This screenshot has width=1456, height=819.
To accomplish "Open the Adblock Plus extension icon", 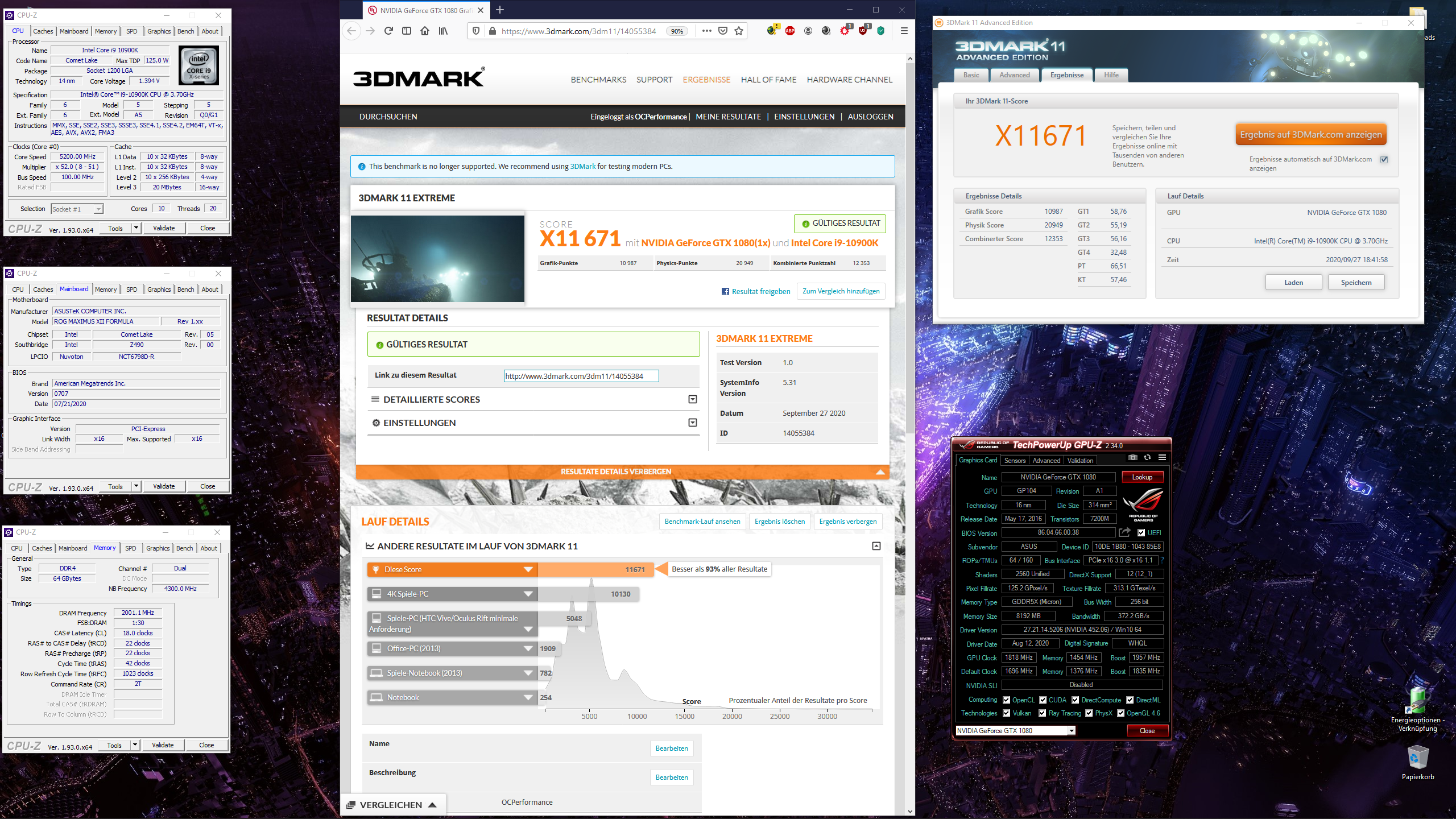I will 790,31.
